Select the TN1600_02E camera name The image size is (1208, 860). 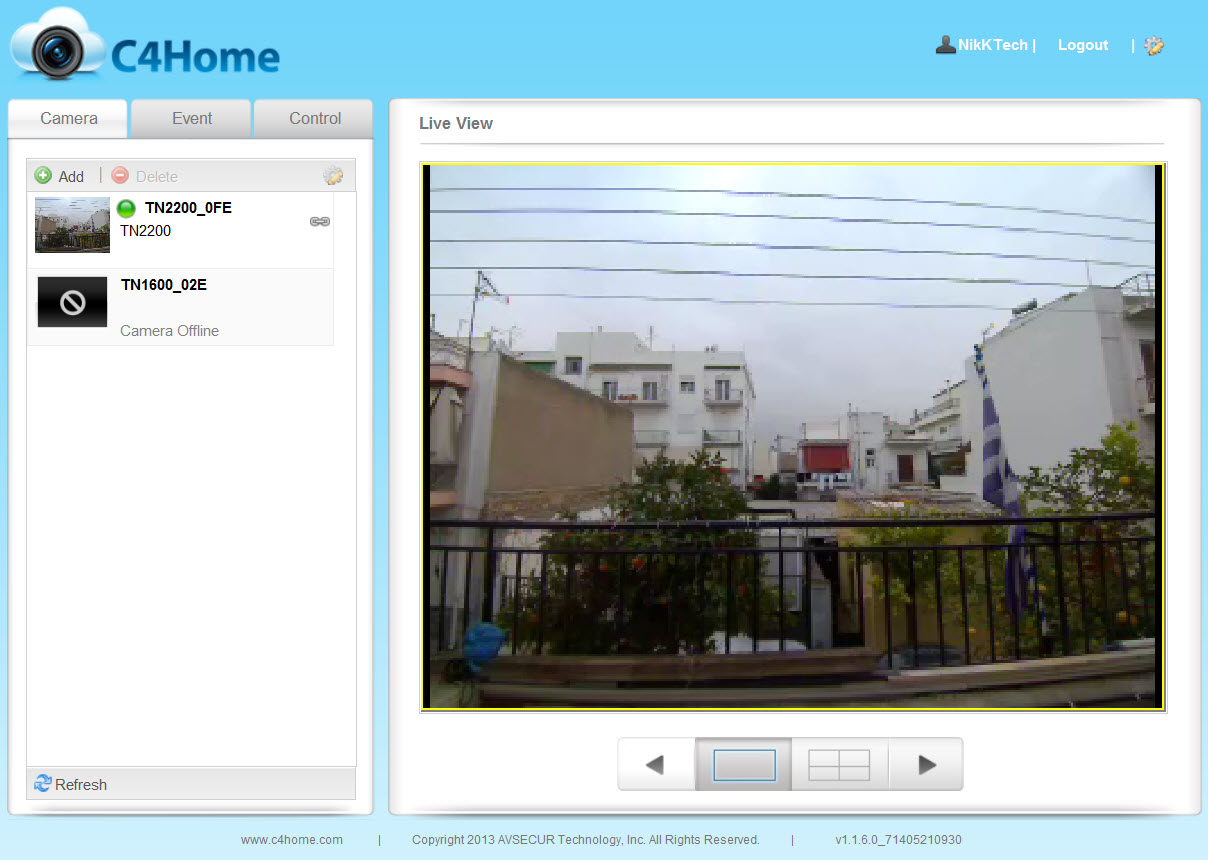[164, 285]
